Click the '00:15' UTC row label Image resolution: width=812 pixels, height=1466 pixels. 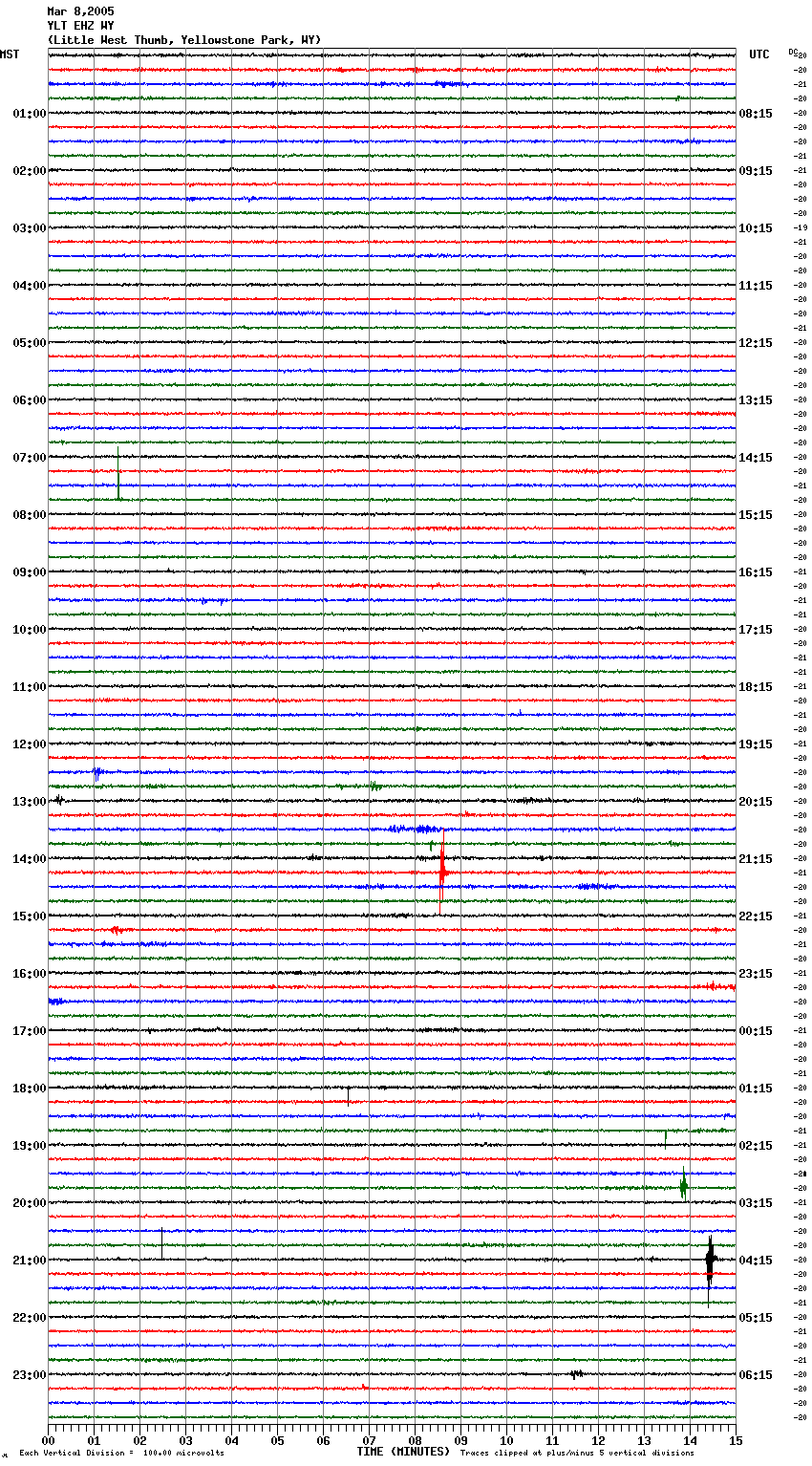click(x=756, y=1031)
